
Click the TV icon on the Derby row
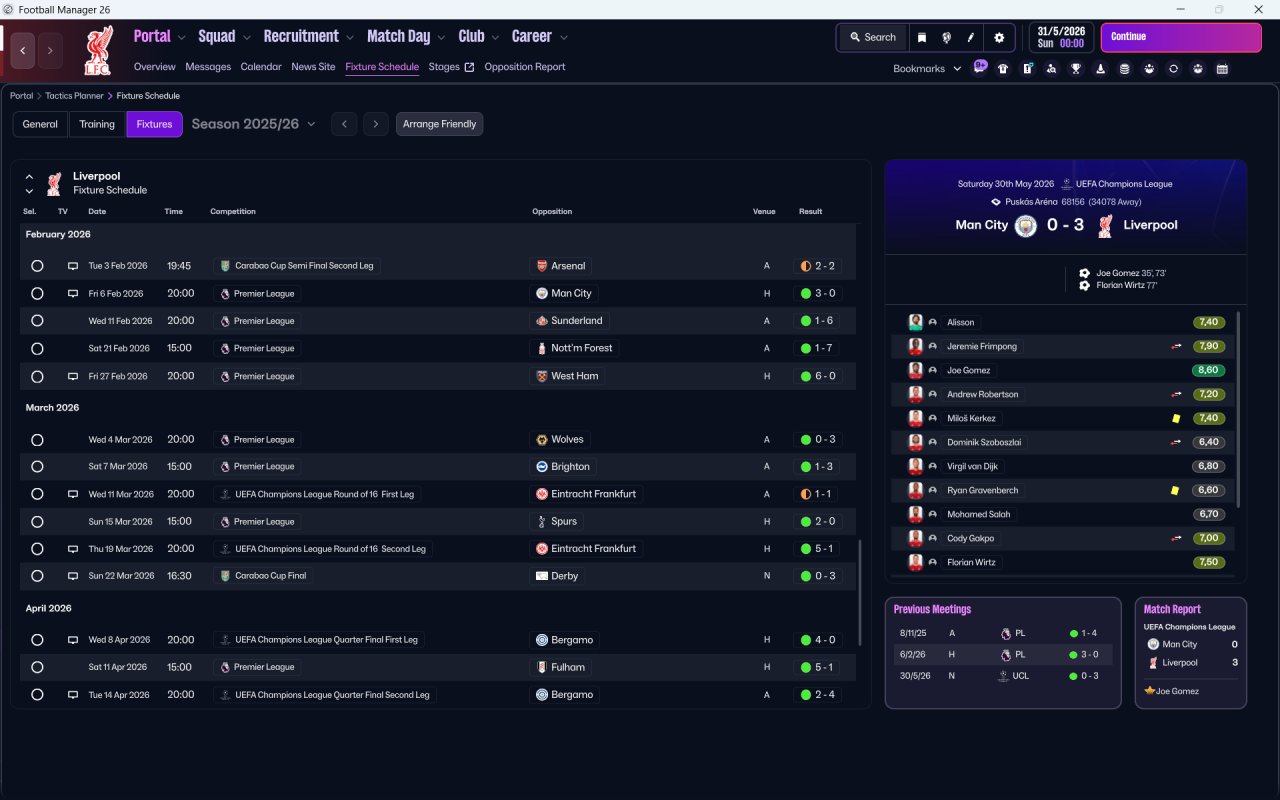point(72,576)
